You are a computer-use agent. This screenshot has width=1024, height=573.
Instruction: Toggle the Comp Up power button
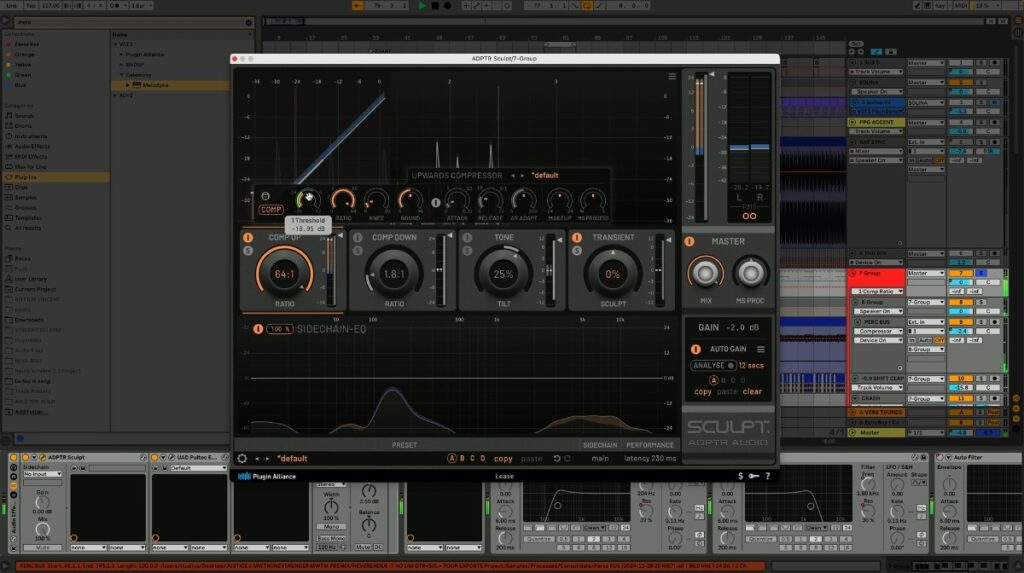tap(247, 238)
